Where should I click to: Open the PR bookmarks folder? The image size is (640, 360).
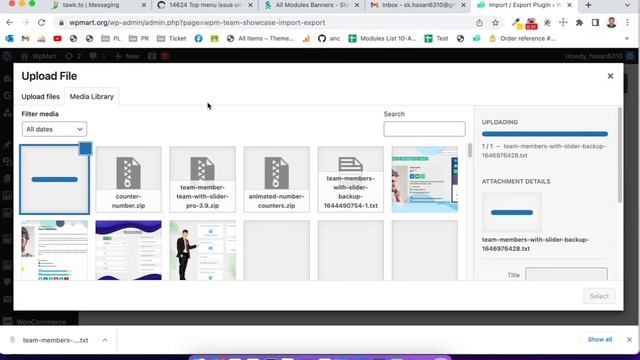tap(139, 38)
